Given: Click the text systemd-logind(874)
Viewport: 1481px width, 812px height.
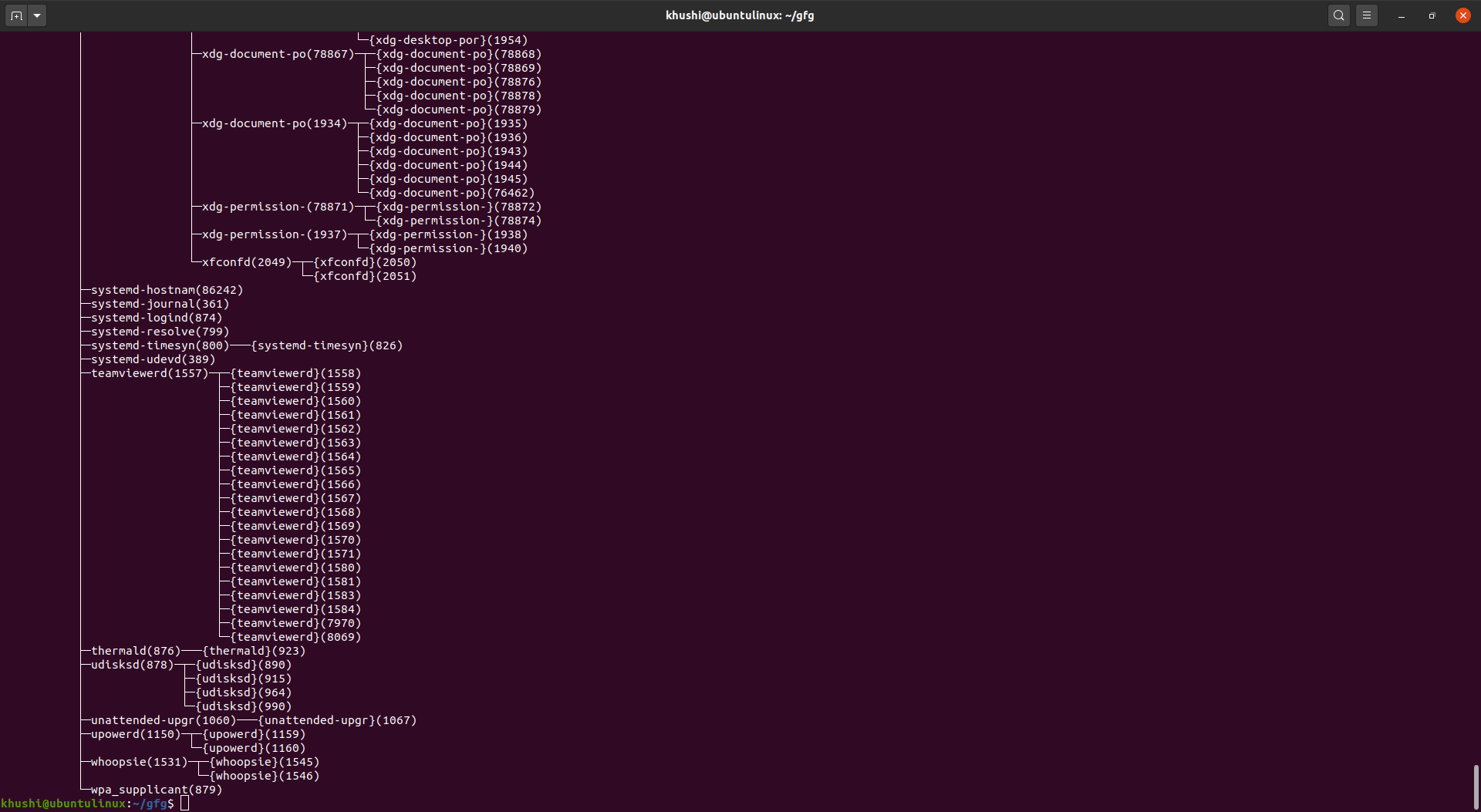Looking at the screenshot, I should pos(157,318).
